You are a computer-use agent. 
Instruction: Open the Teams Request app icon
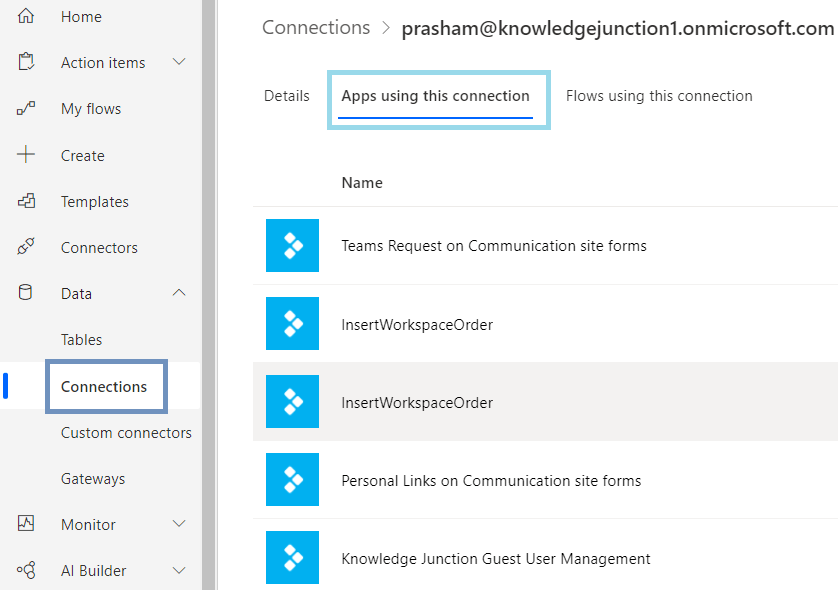292,246
